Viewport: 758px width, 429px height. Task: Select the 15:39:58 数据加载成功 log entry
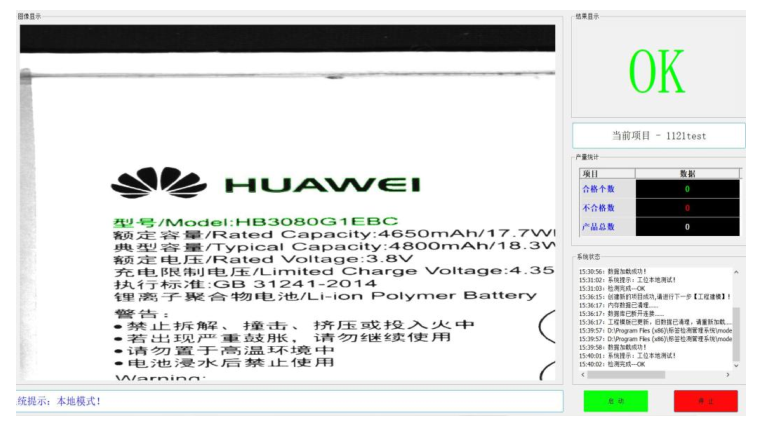point(612,347)
